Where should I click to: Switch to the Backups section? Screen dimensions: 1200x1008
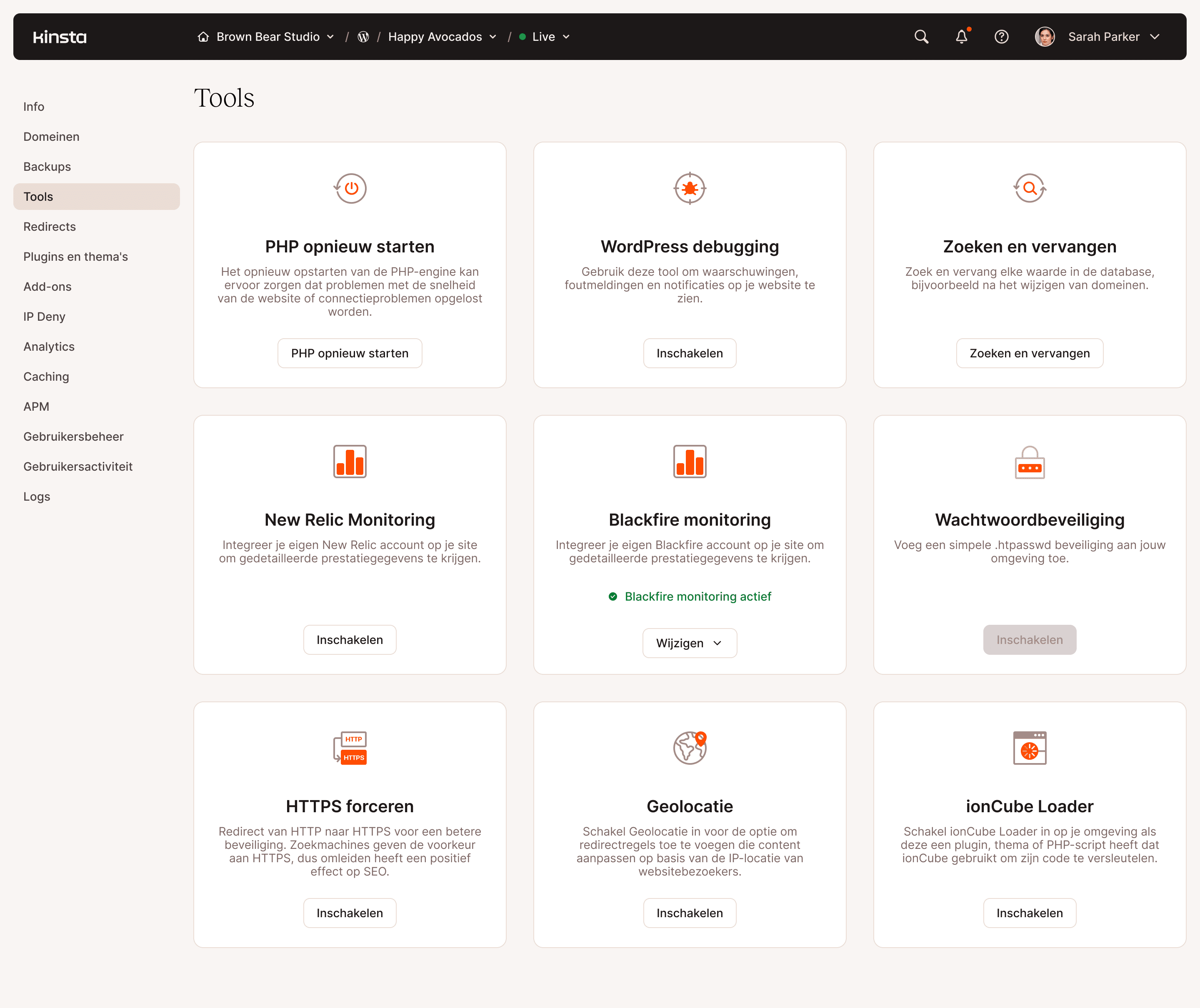pyautogui.click(x=47, y=166)
